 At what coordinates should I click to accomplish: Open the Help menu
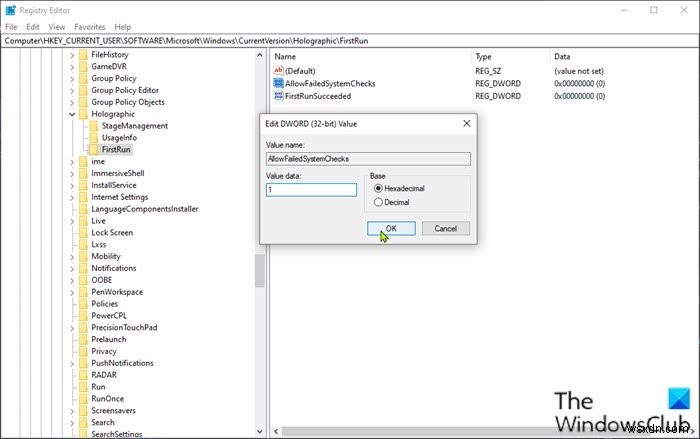click(123, 27)
